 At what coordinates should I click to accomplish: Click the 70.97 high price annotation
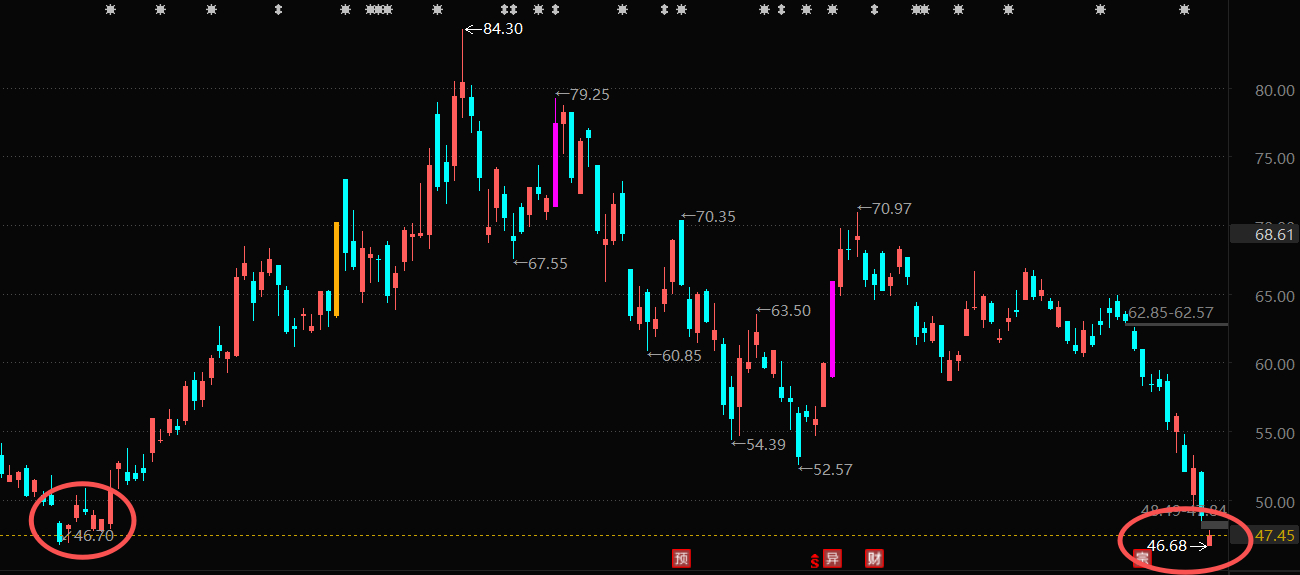click(892, 209)
